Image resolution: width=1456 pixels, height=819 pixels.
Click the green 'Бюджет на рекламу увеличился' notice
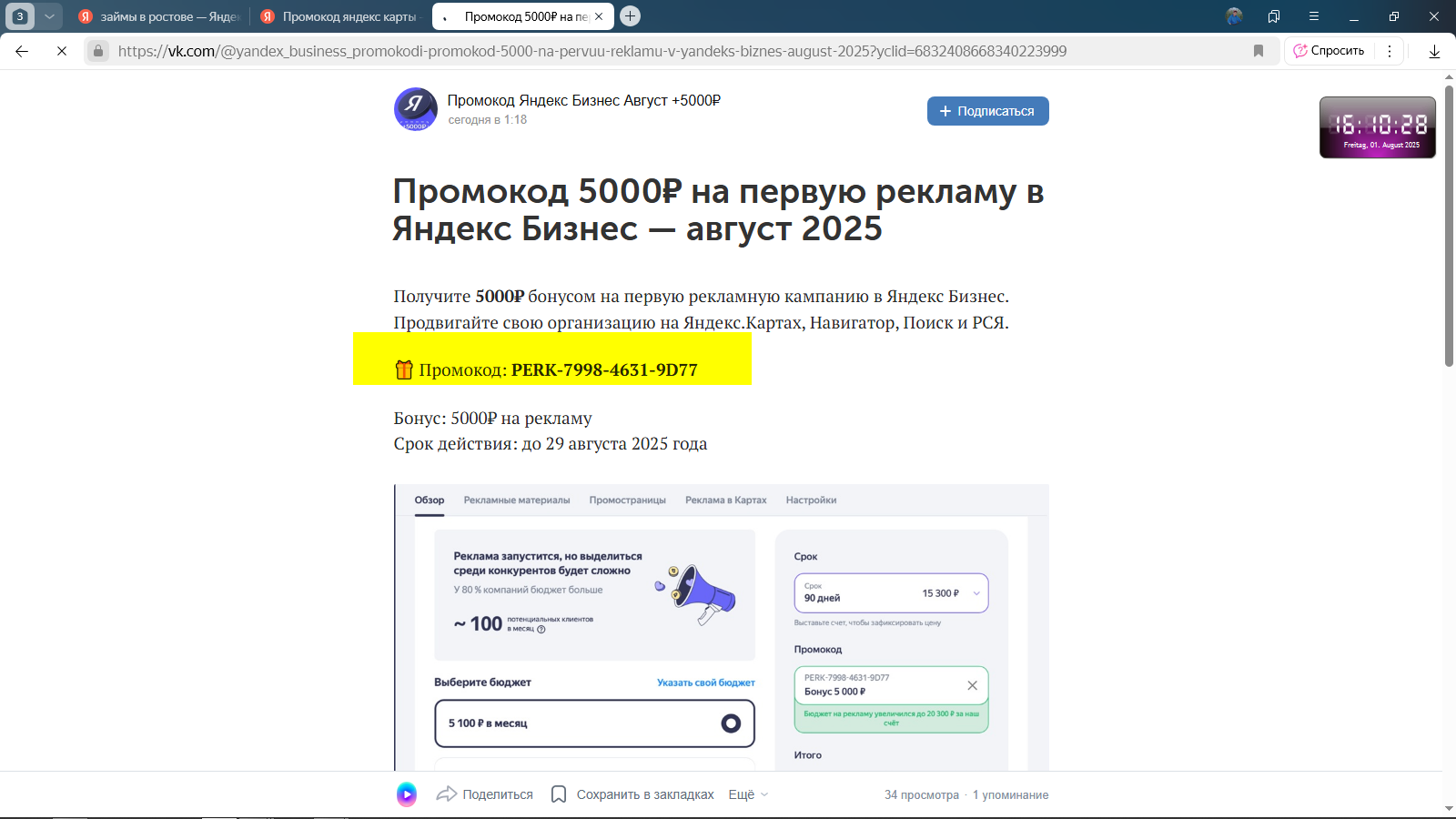(x=891, y=718)
